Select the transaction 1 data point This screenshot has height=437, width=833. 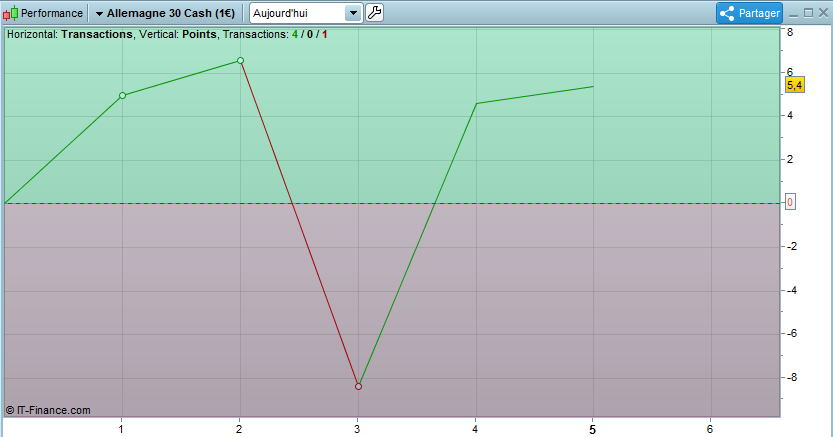pyautogui.click(x=122, y=96)
